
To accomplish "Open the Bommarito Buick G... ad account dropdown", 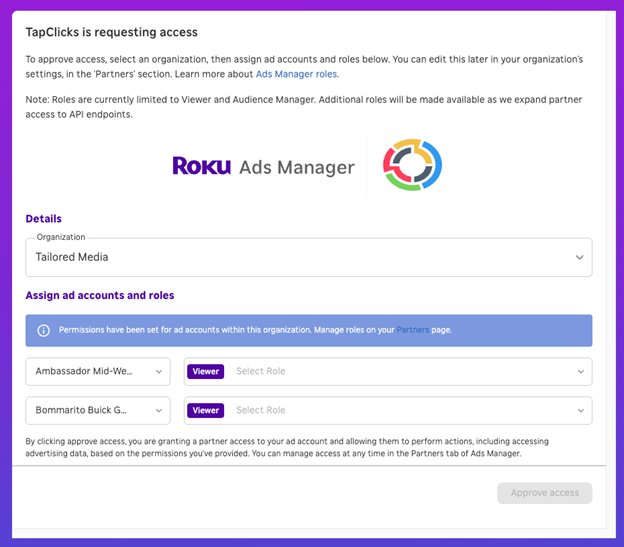I will pyautogui.click(x=98, y=411).
